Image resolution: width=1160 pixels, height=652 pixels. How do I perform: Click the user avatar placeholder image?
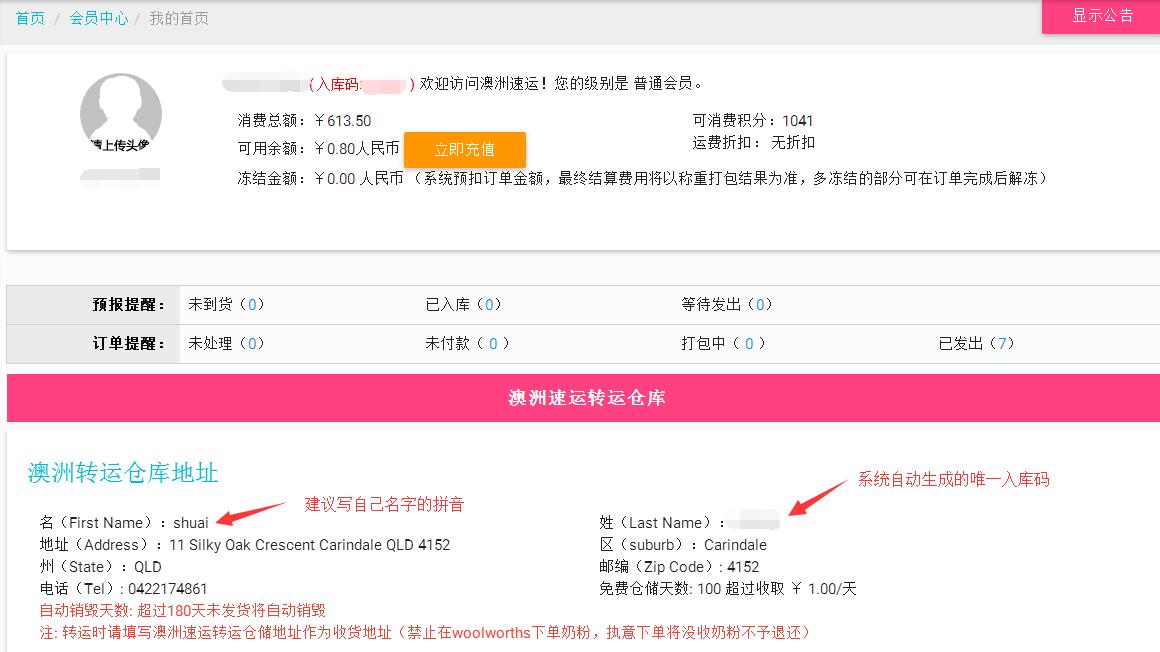point(120,114)
